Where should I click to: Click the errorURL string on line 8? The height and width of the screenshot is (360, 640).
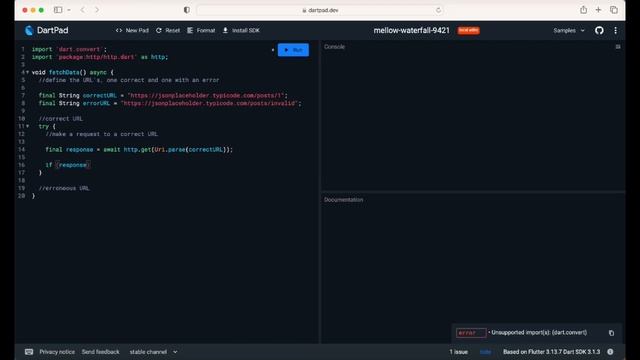[209, 103]
